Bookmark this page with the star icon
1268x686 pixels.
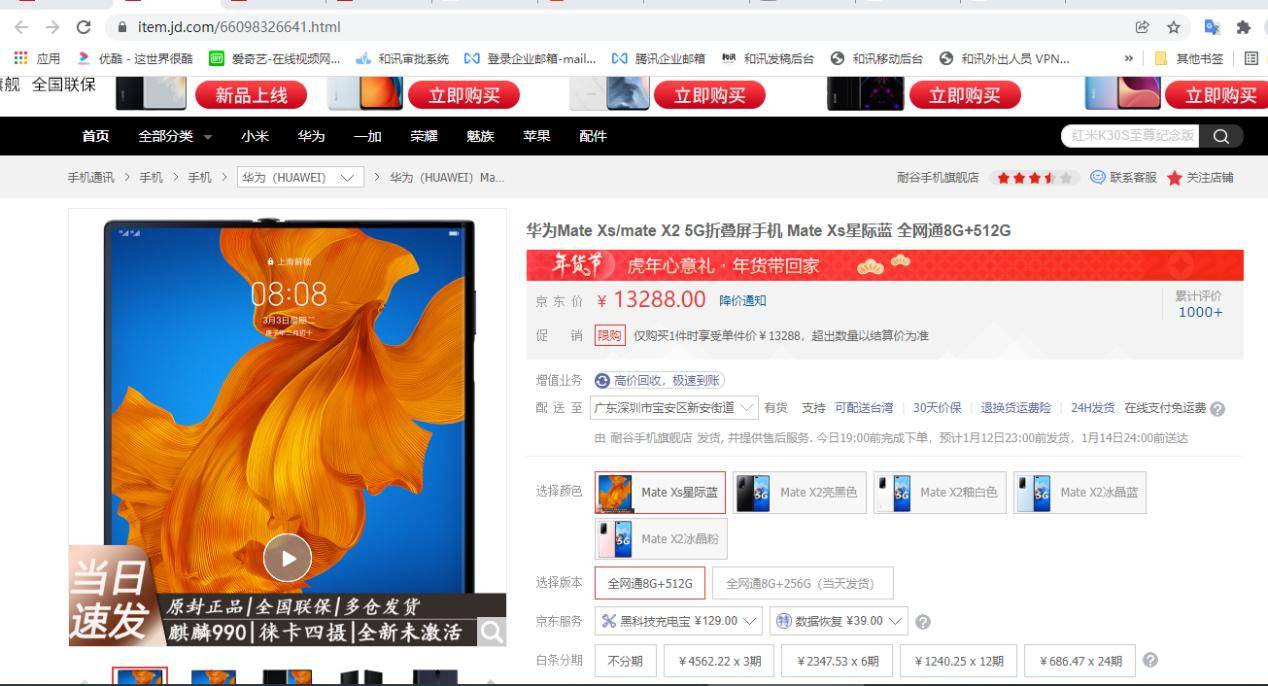pos(1174,27)
